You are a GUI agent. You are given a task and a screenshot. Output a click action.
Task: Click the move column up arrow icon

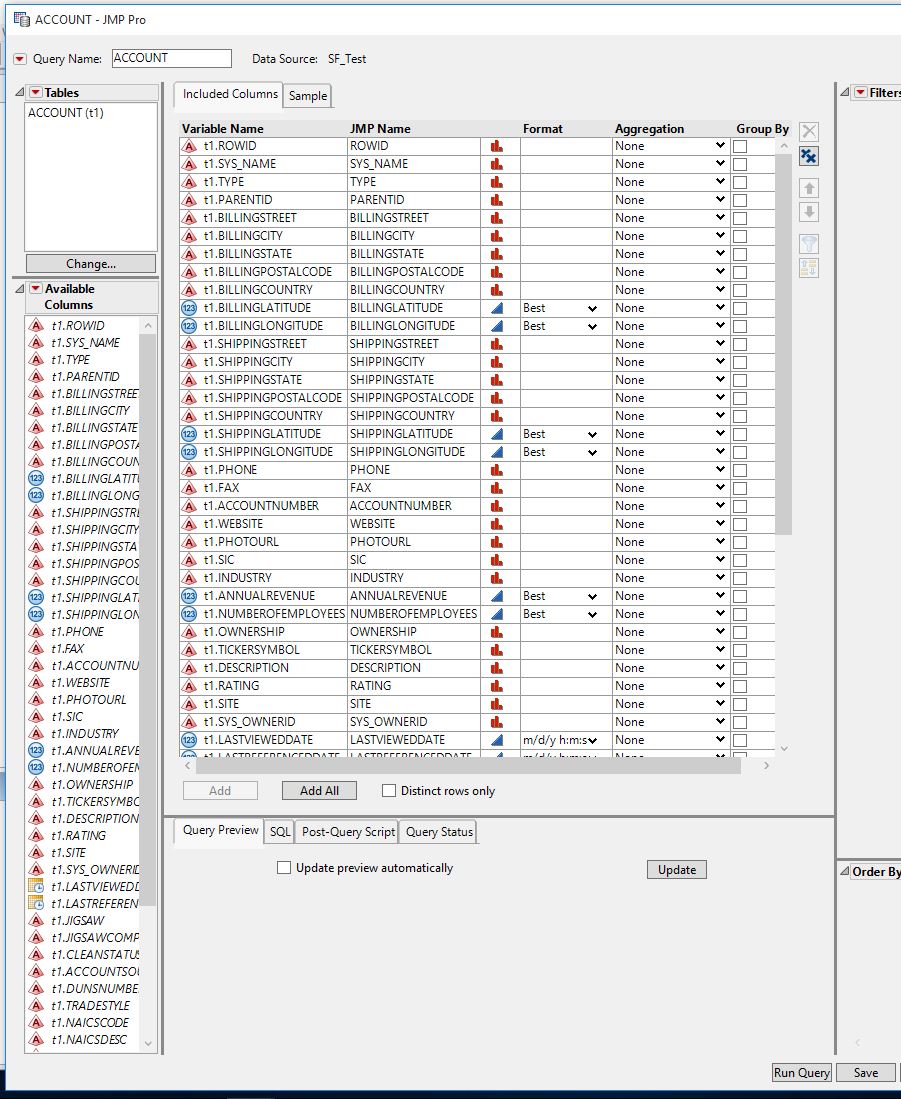(x=809, y=188)
